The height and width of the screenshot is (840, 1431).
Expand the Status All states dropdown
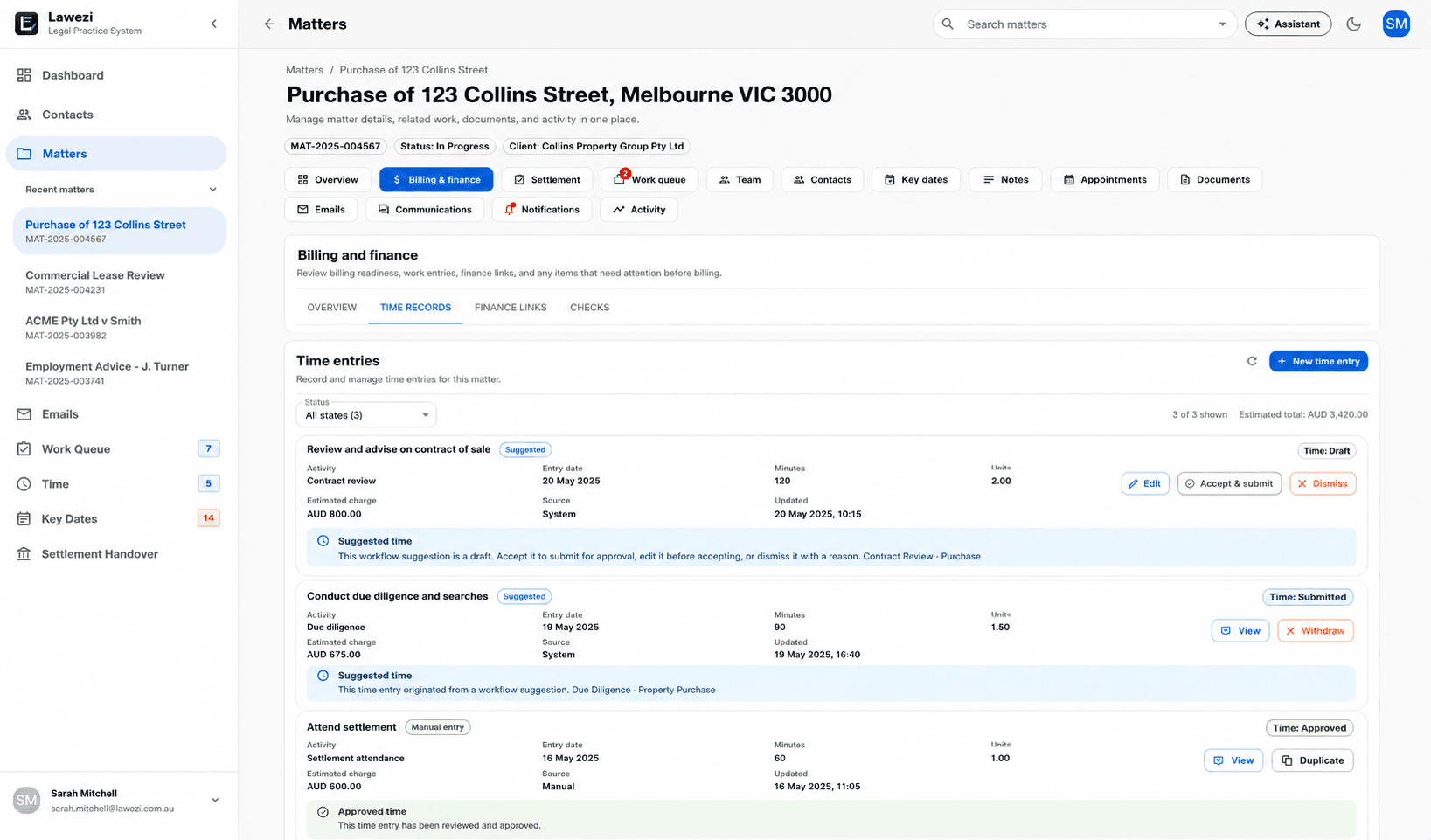[366, 415]
